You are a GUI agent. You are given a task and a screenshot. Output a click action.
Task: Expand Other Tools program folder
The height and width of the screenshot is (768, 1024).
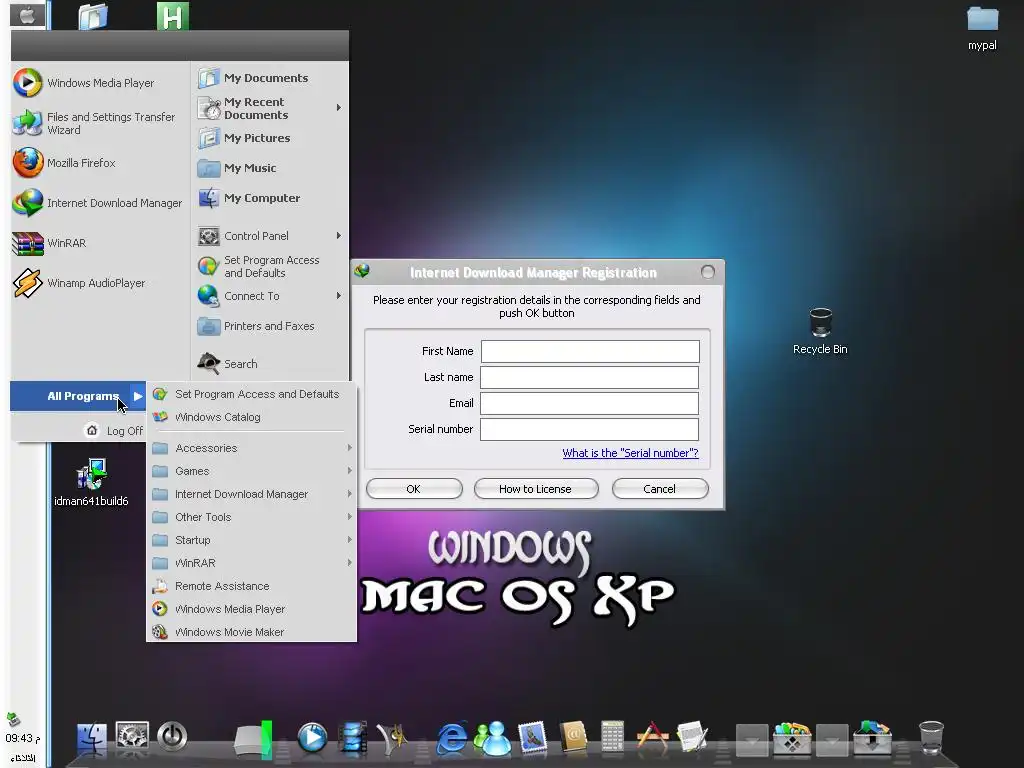pyautogui.click(x=252, y=517)
